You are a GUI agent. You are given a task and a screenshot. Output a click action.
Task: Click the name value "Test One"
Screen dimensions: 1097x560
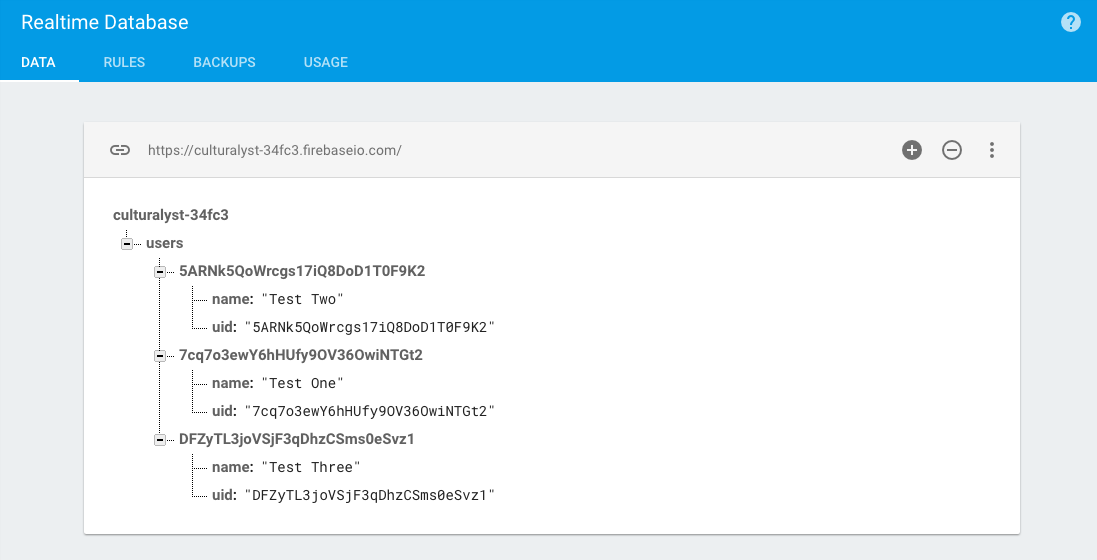coord(302,383)
